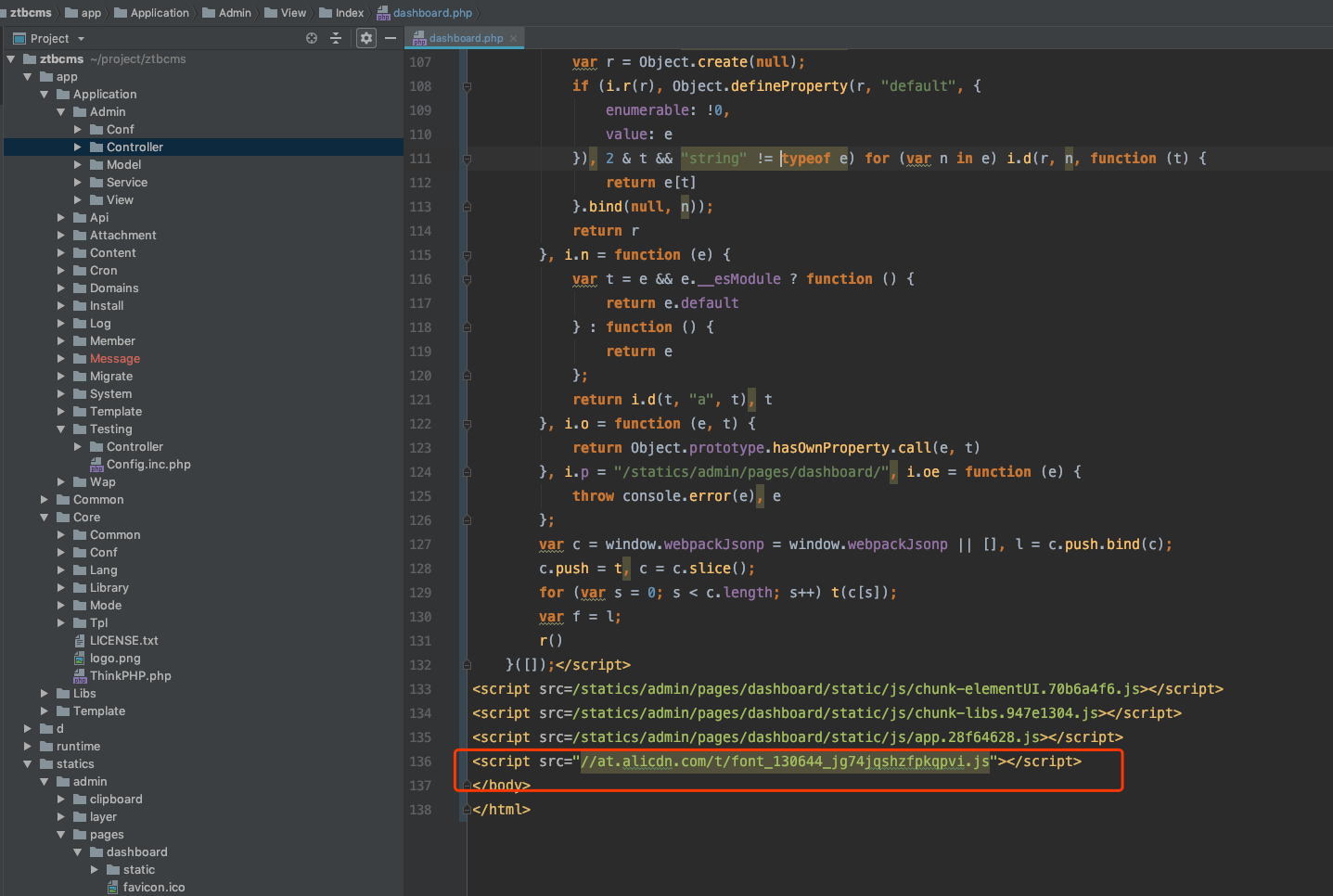
Task: Expand the Message folder arrow
Action: click(x=61, y=358)
